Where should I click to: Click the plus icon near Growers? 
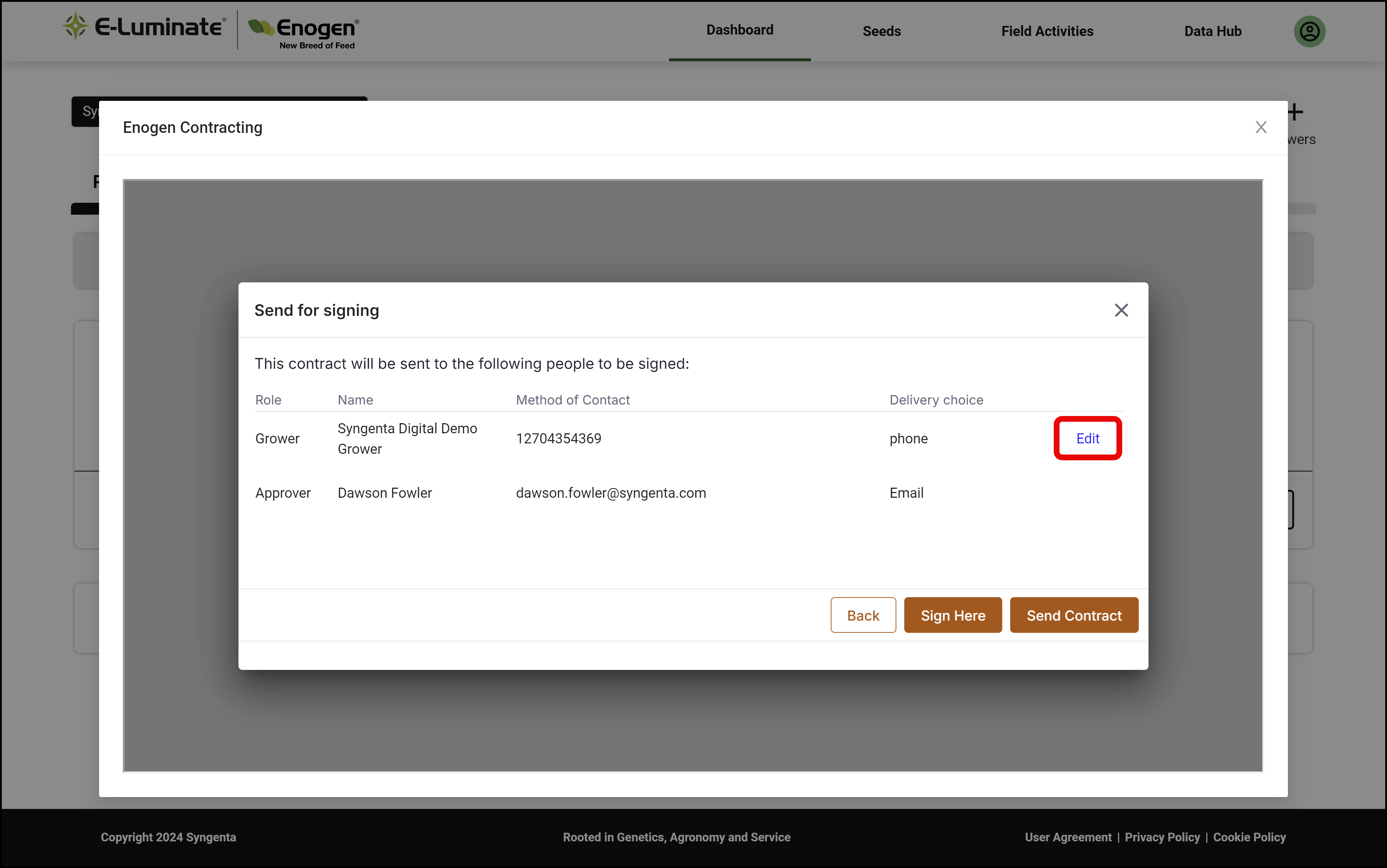tap(1295, 112)
